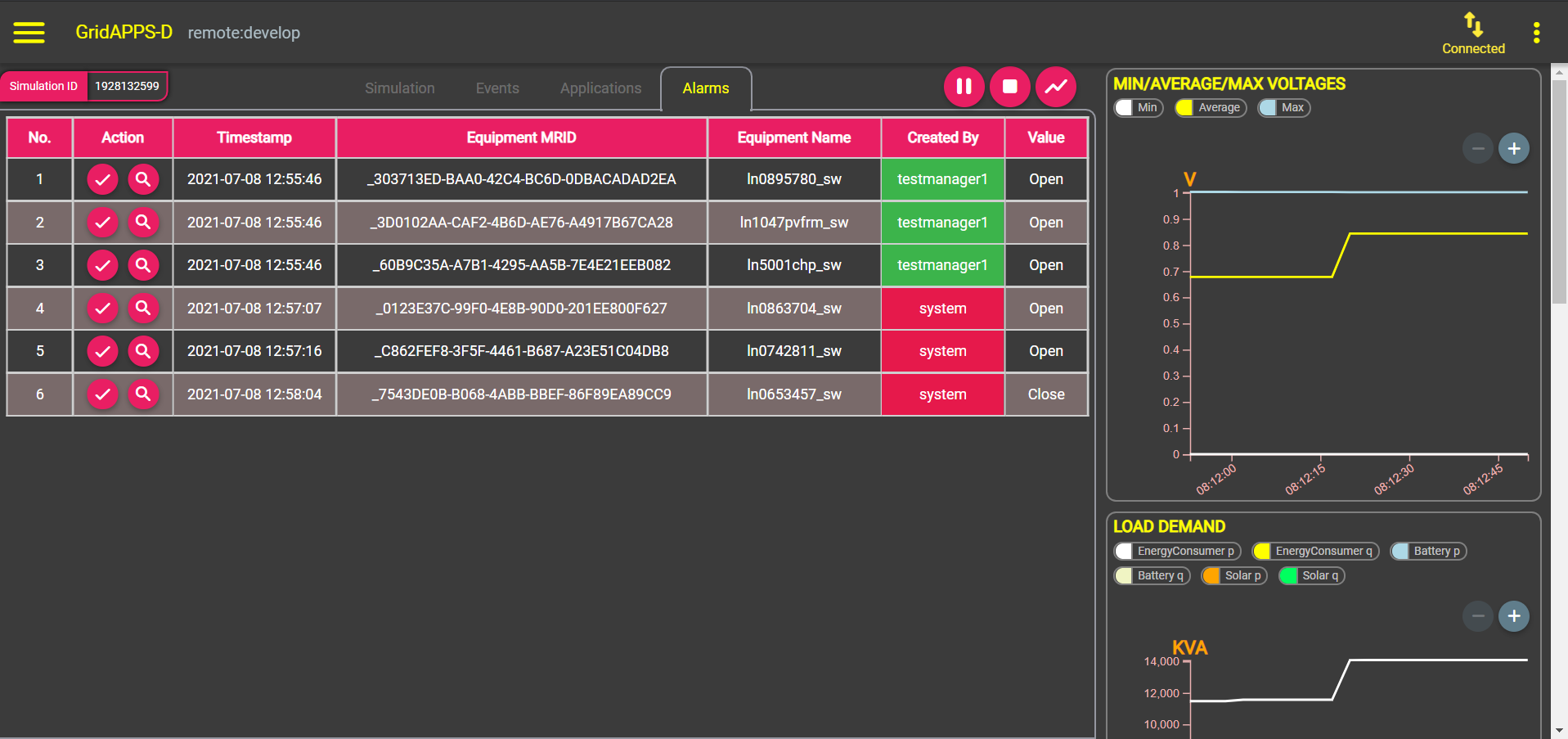Stop the simulation

[x=1010, y=87]
